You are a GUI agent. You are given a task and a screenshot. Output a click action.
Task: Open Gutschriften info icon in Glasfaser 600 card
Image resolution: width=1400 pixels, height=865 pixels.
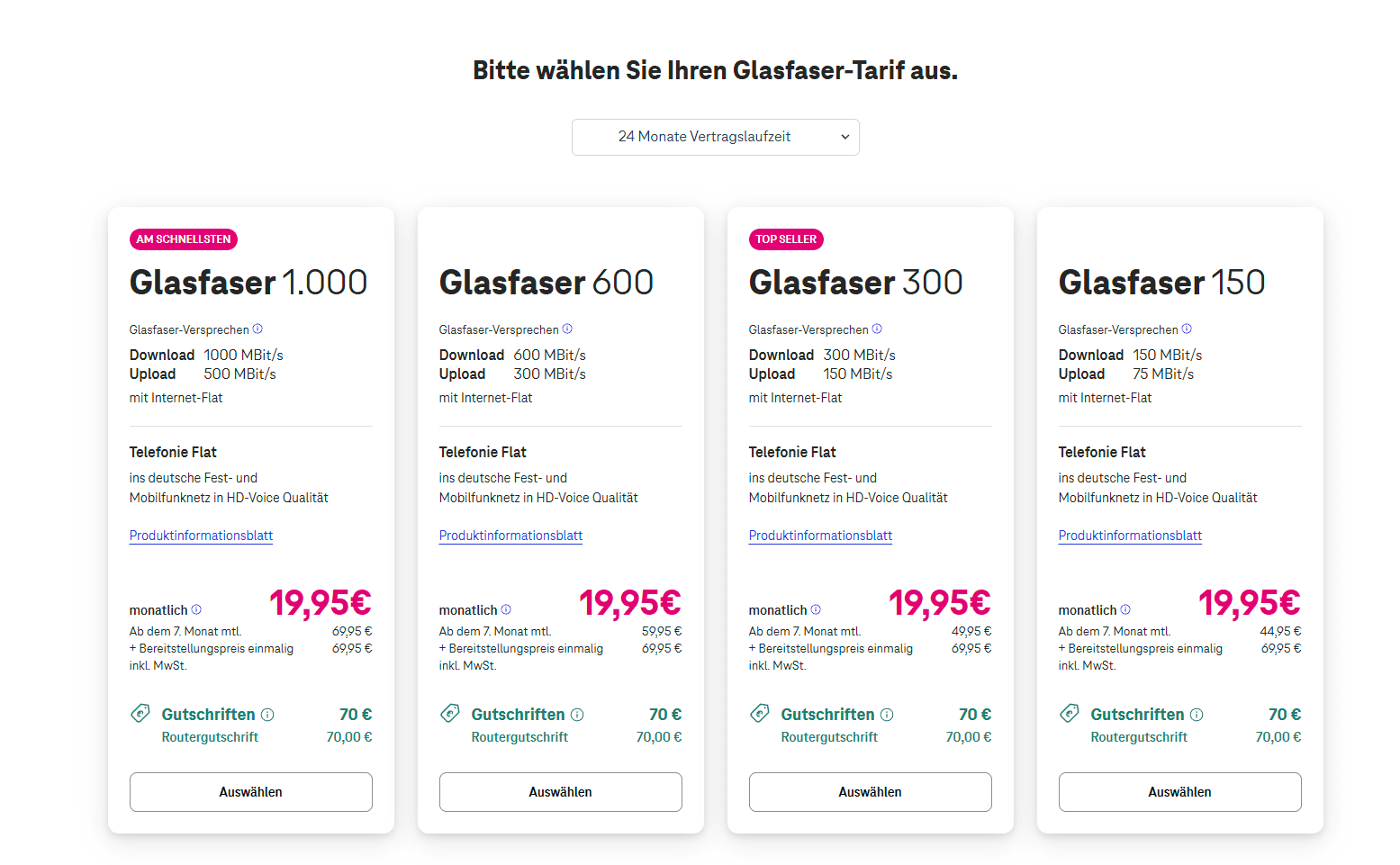pos(577,715)
